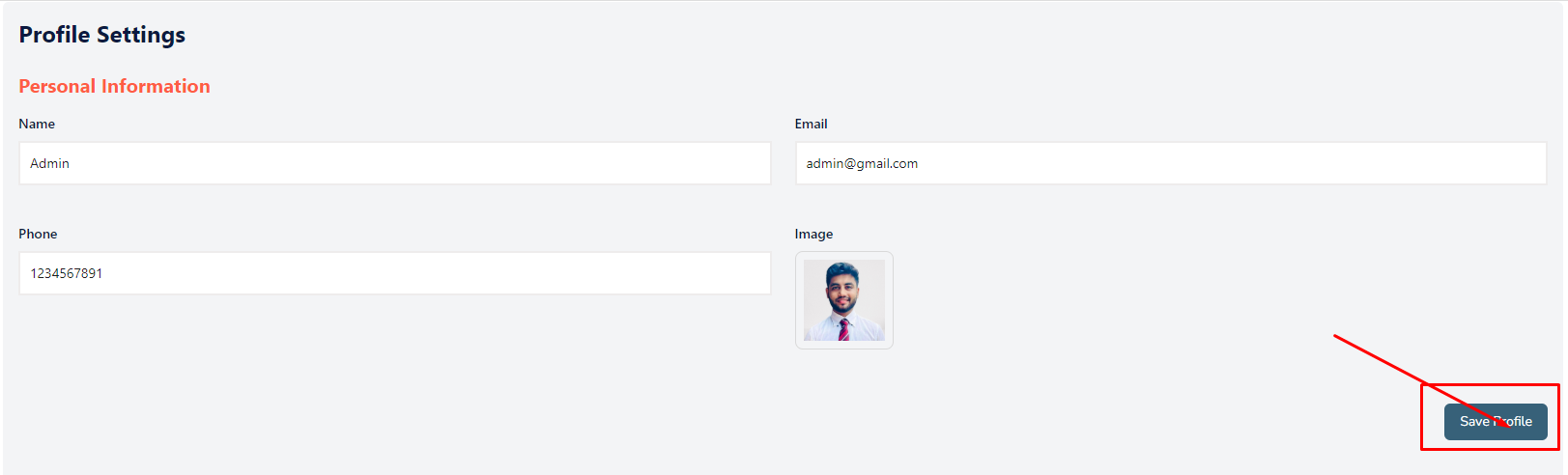Focus the Email input field

pos(1171,163)
